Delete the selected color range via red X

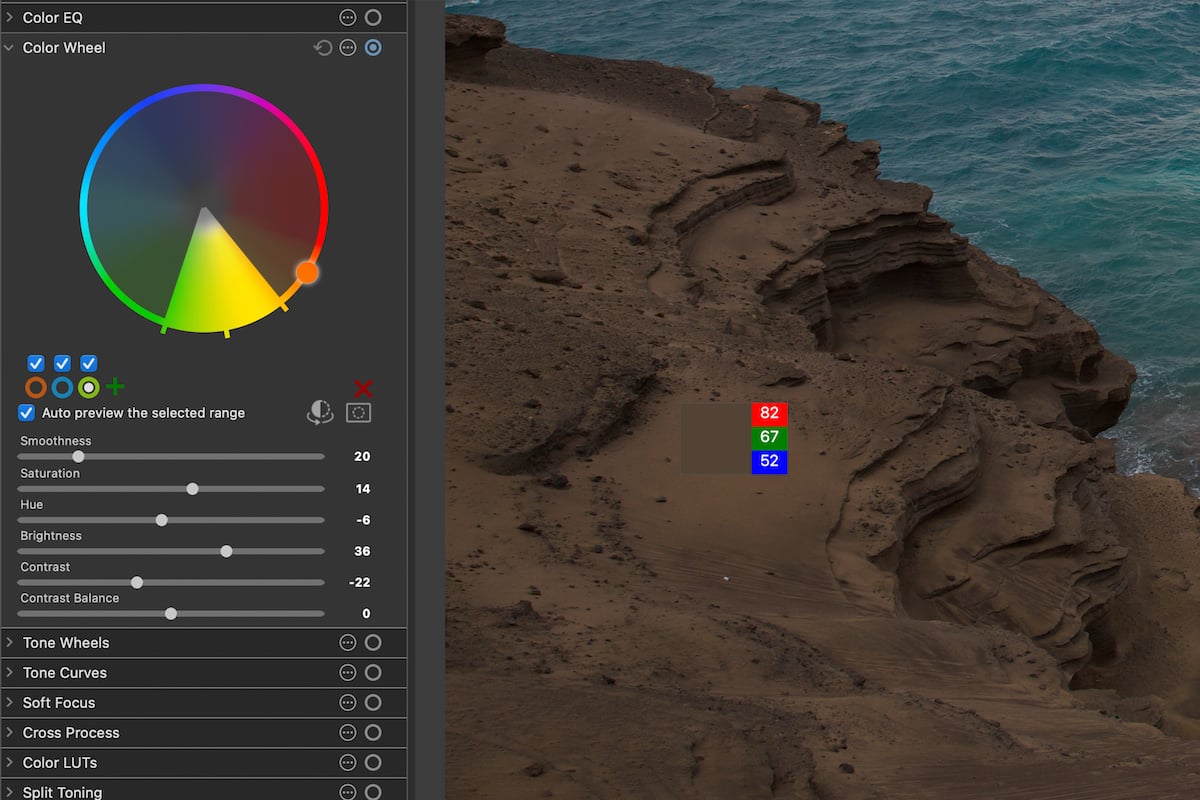363,390
